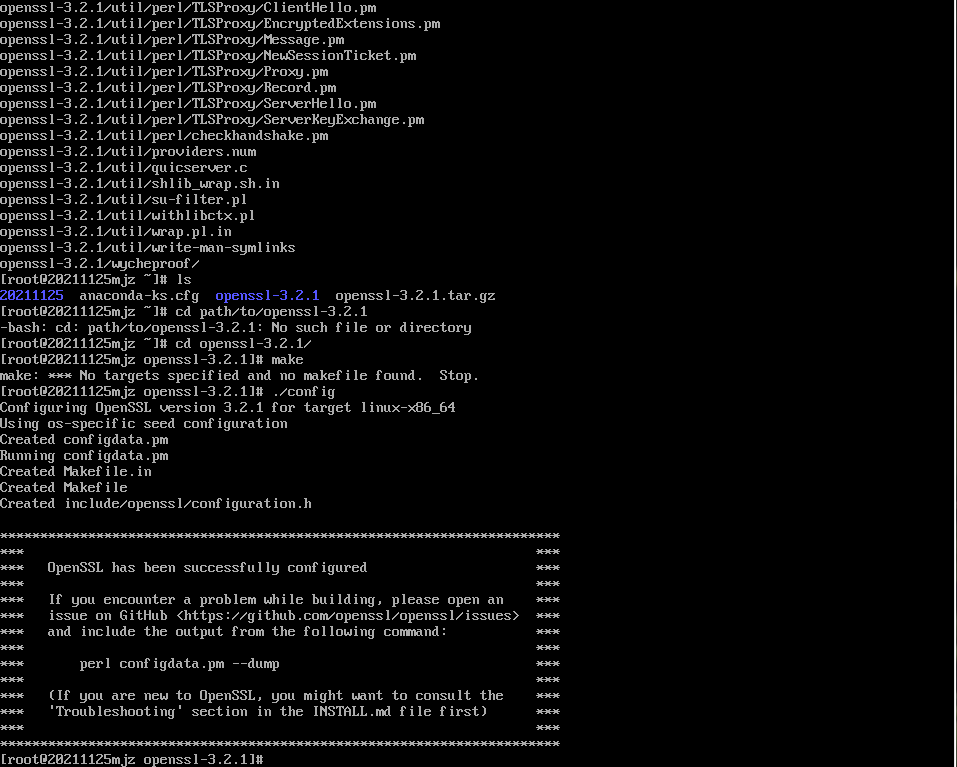Click the ClientHello.pm file path line

pyautogui.click(x=188, y=8)
